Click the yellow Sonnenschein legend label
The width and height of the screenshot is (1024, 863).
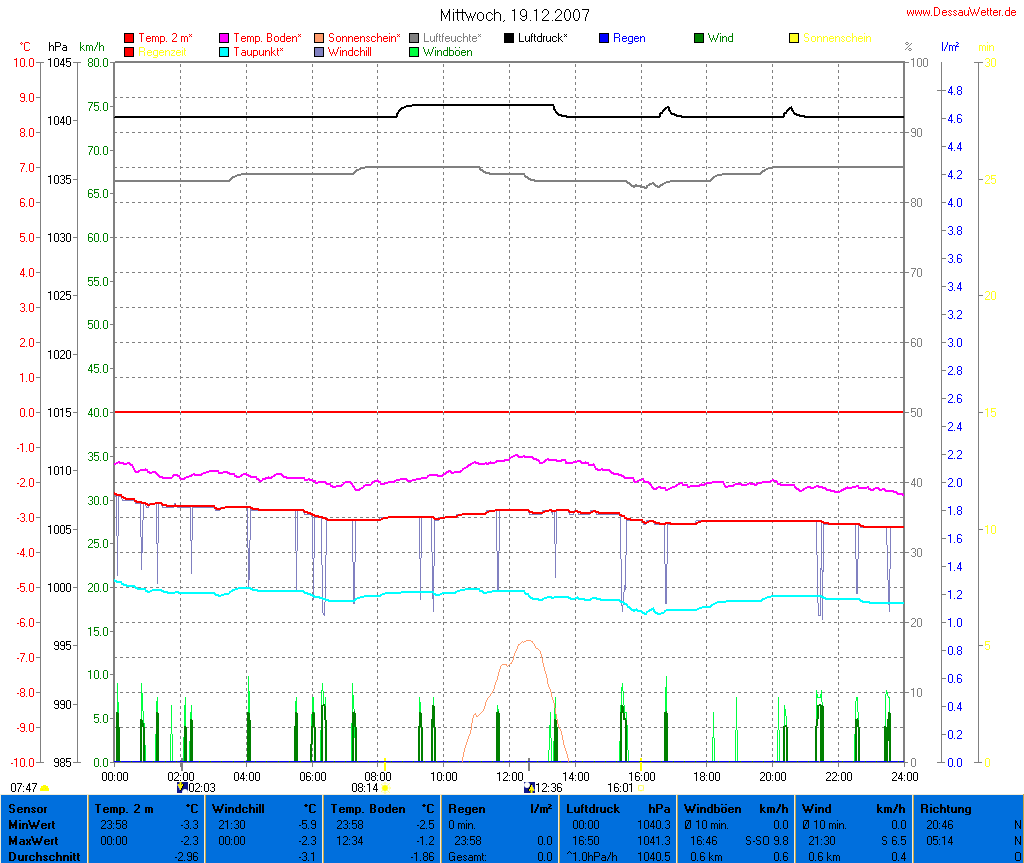point(836,38)
